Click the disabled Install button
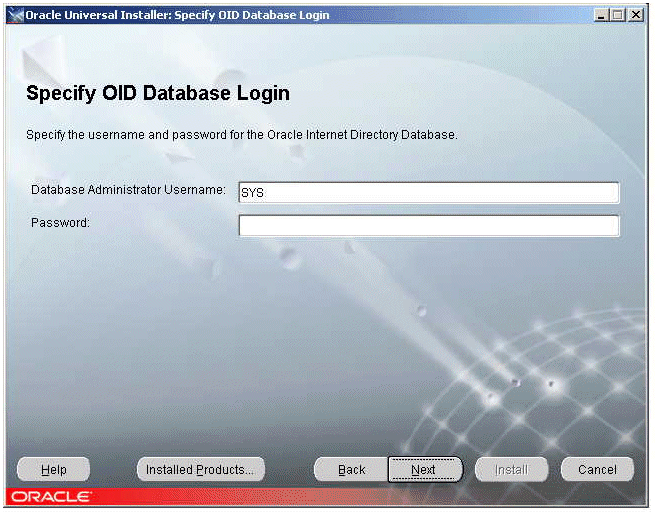The height and width of the screenshot is (512, 655). [x=511, y=469]
